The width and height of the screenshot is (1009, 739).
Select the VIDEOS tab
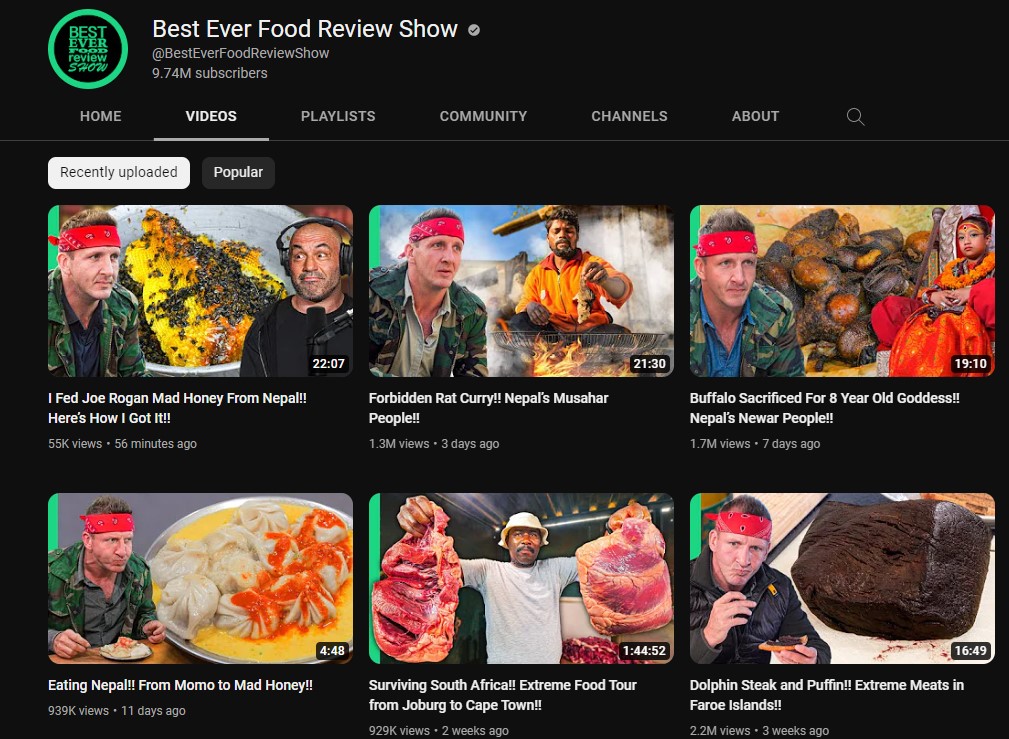coord(211,117)
